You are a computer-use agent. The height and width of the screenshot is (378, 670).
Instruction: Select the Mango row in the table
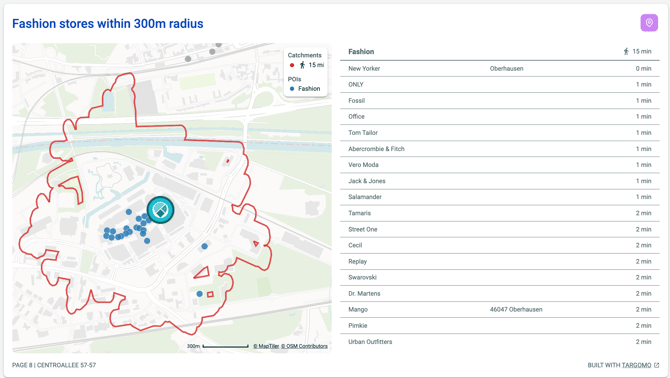coord(500,309)
